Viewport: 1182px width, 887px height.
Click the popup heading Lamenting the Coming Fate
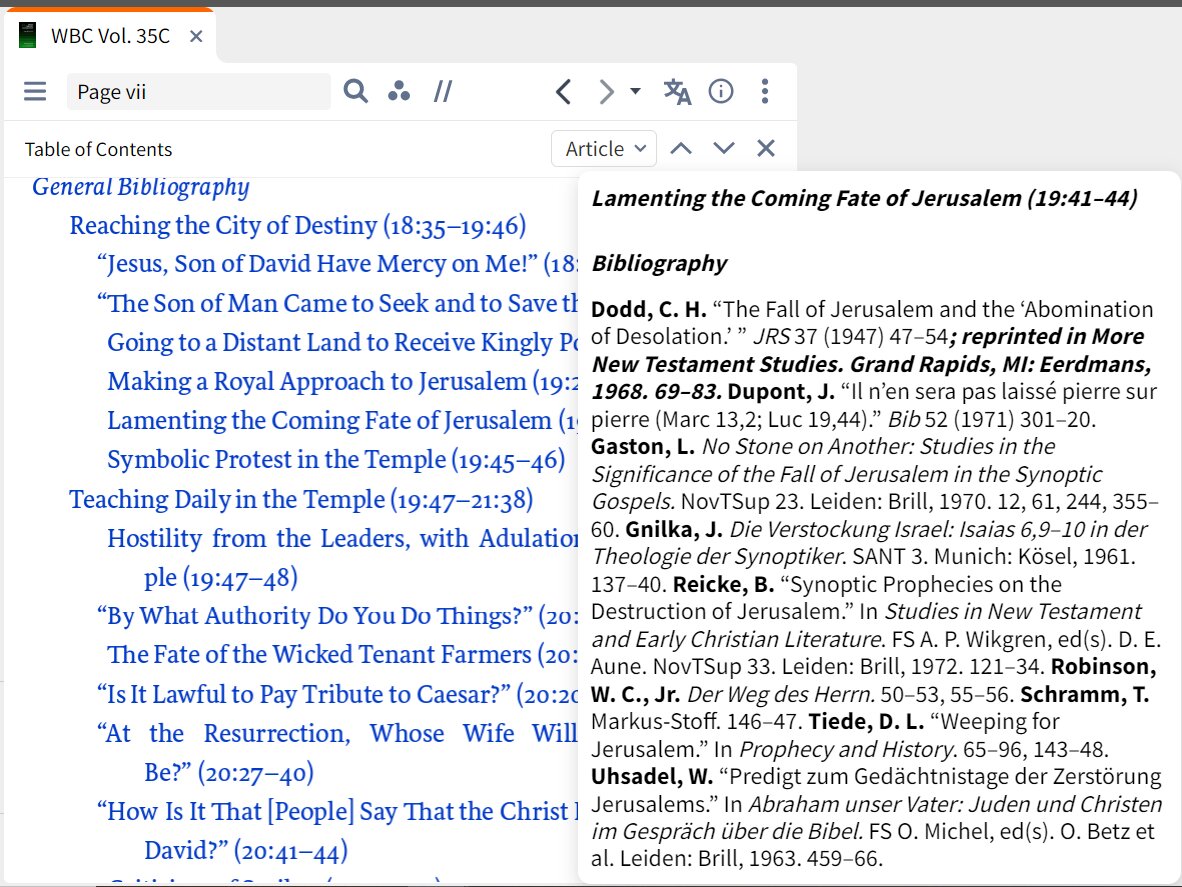[865, 198]
